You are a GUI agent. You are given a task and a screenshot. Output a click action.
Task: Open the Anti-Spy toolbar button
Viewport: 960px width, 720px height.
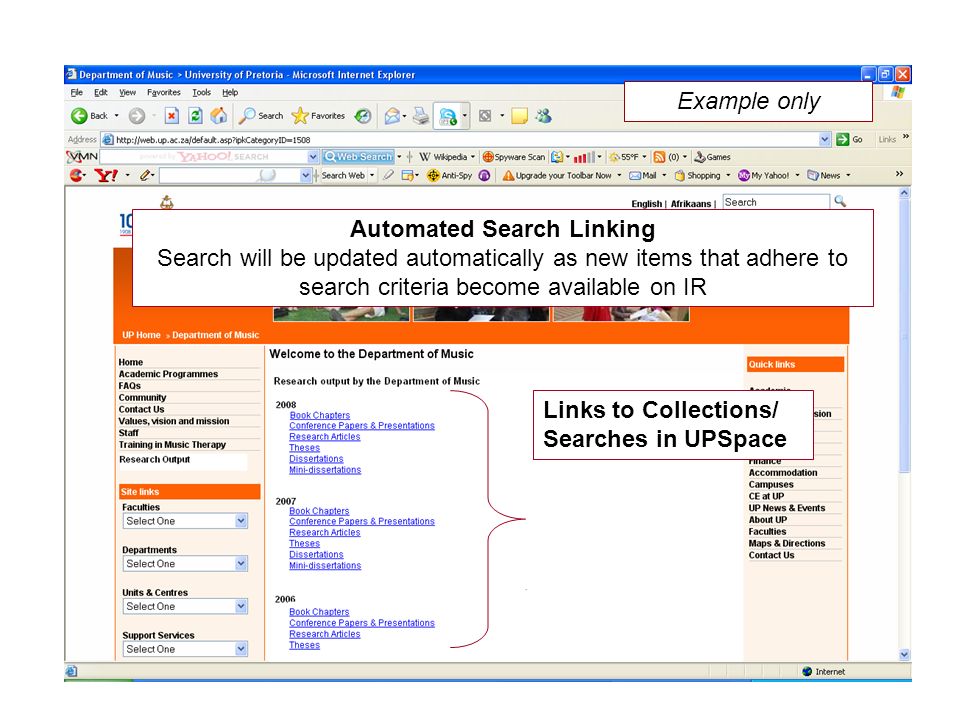pos(449,175)
